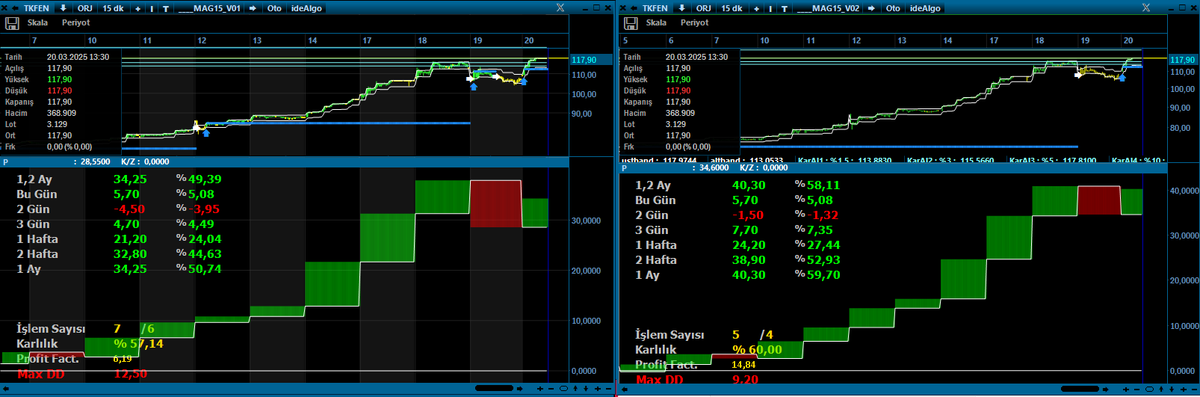Click the back arrow icon in MAG15_V02 title bar
This screenshot has height=397, width=1200.
point(634,8)
